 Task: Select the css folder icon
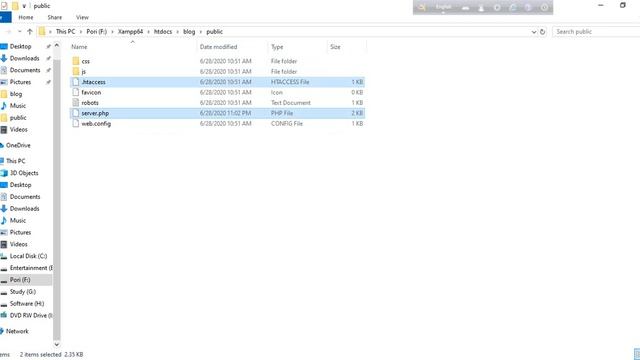(x=76, y=61)
